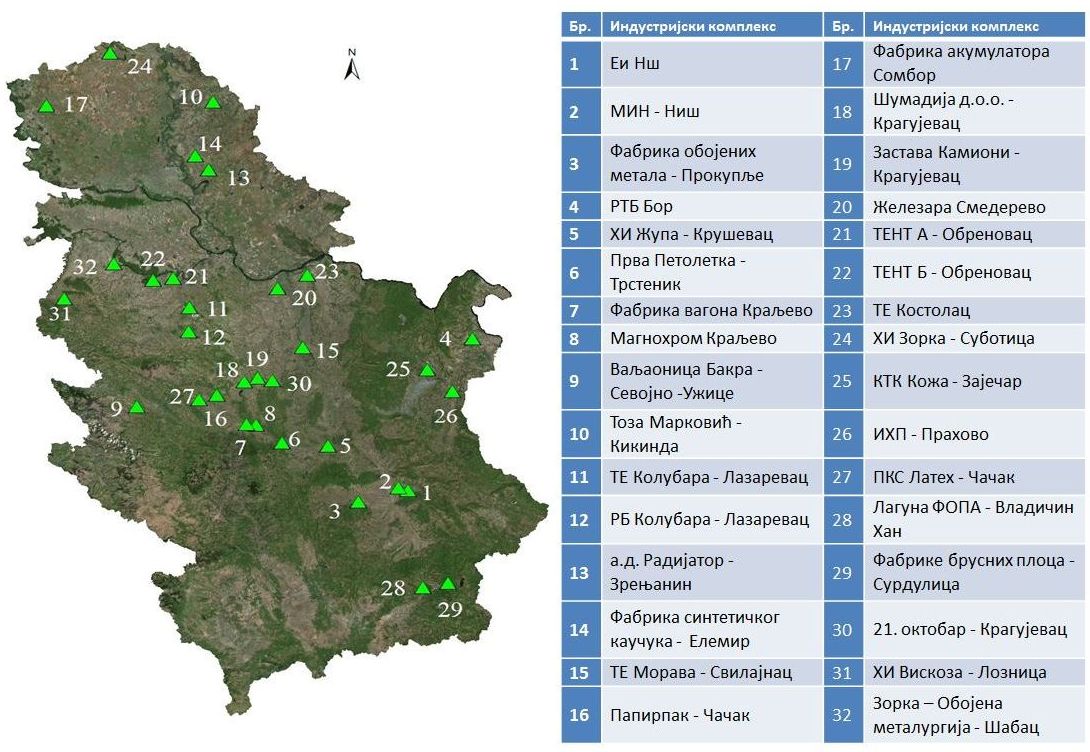The width and height of the screenshot is (1090, 752).
Task: Select map marker triangle number 15
Action: [x=302, y=348]
